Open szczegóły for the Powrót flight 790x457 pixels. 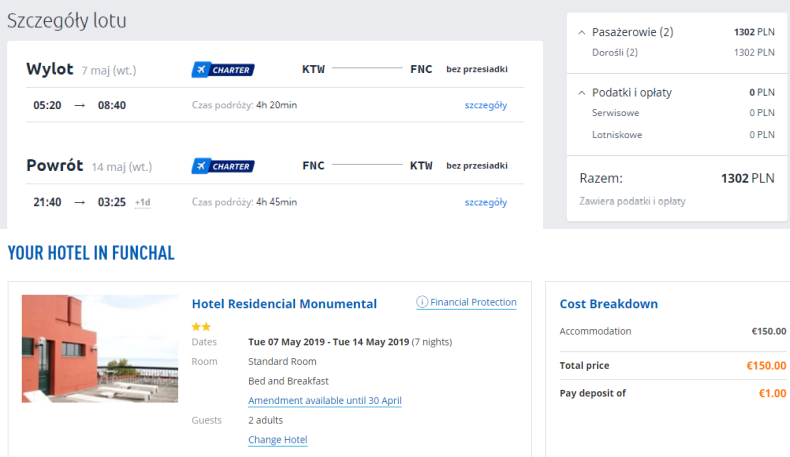pos(485,202)
